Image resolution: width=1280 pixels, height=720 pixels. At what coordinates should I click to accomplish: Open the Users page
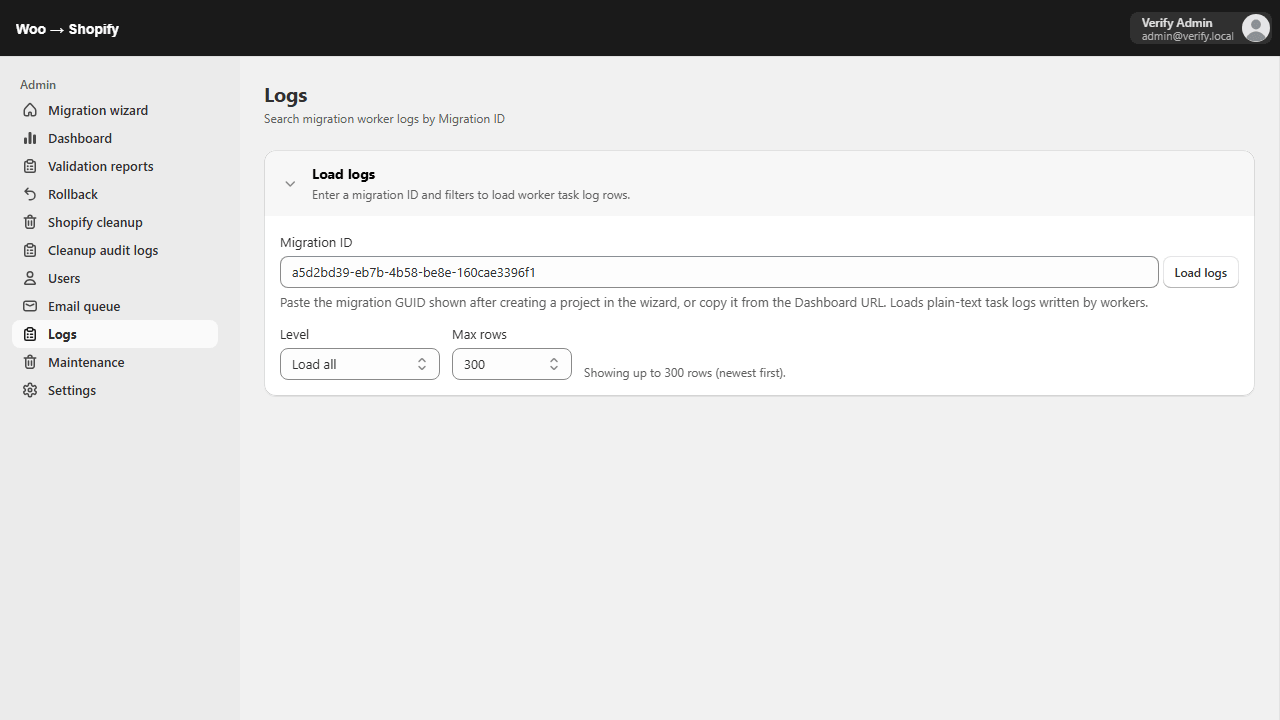[115, 278]
